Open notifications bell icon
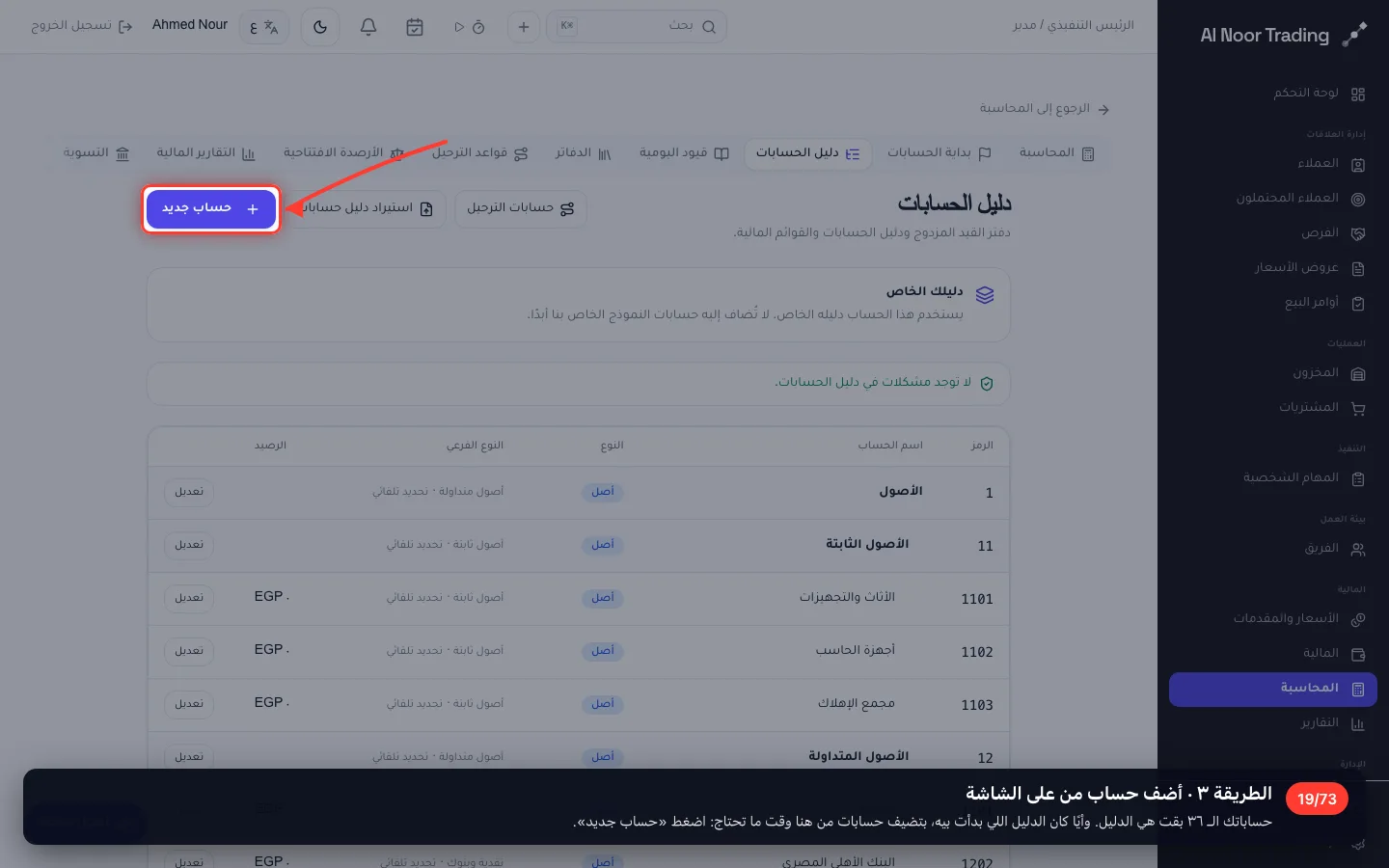The width and height of the screenshot is (1389, 868). [x=368, y=27]
